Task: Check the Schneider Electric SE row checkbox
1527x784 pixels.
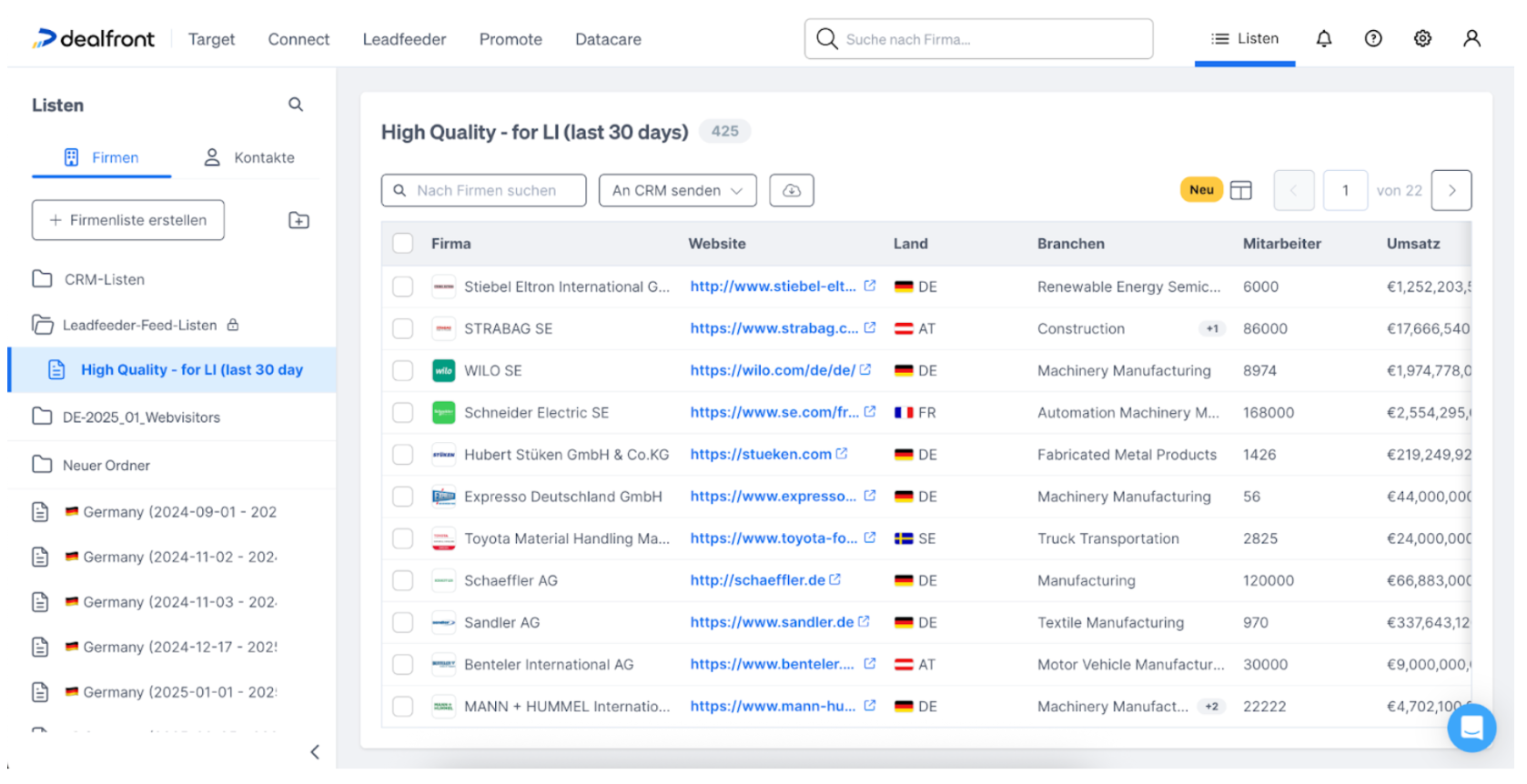Action: [402, 412]
